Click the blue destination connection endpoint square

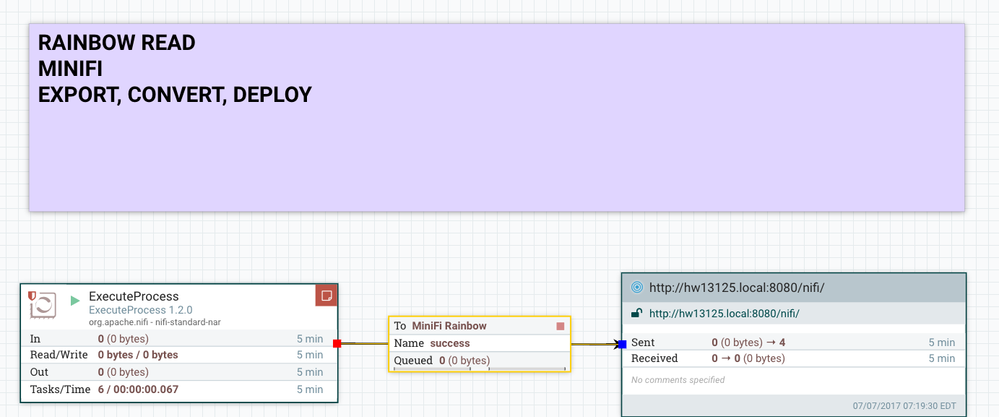(x=622, y=344)
